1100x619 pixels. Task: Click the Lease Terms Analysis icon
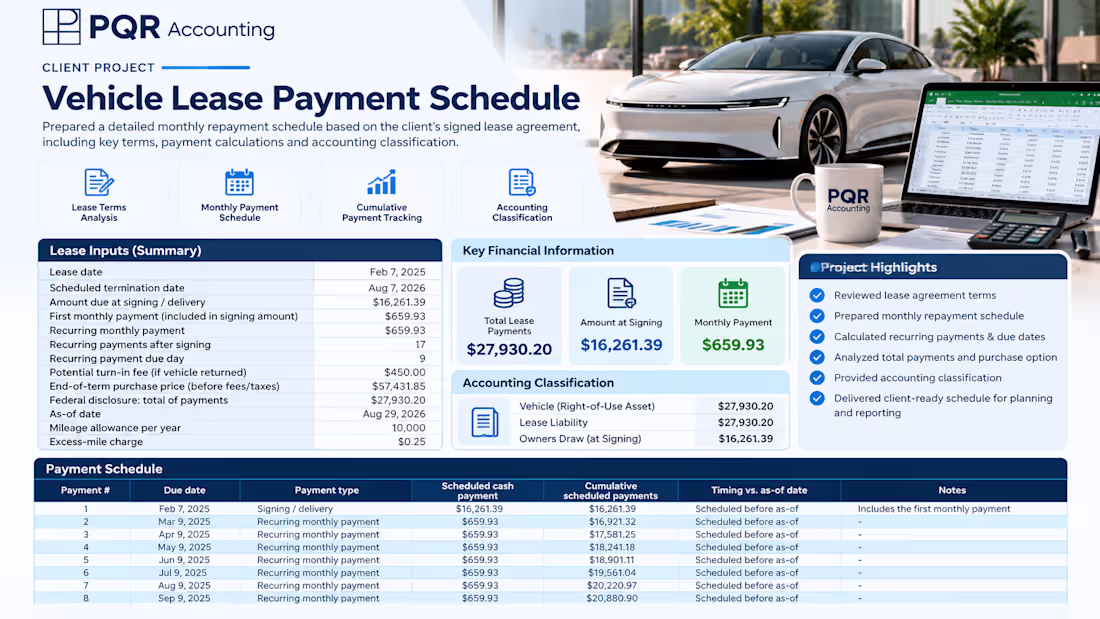coord(99,182)
